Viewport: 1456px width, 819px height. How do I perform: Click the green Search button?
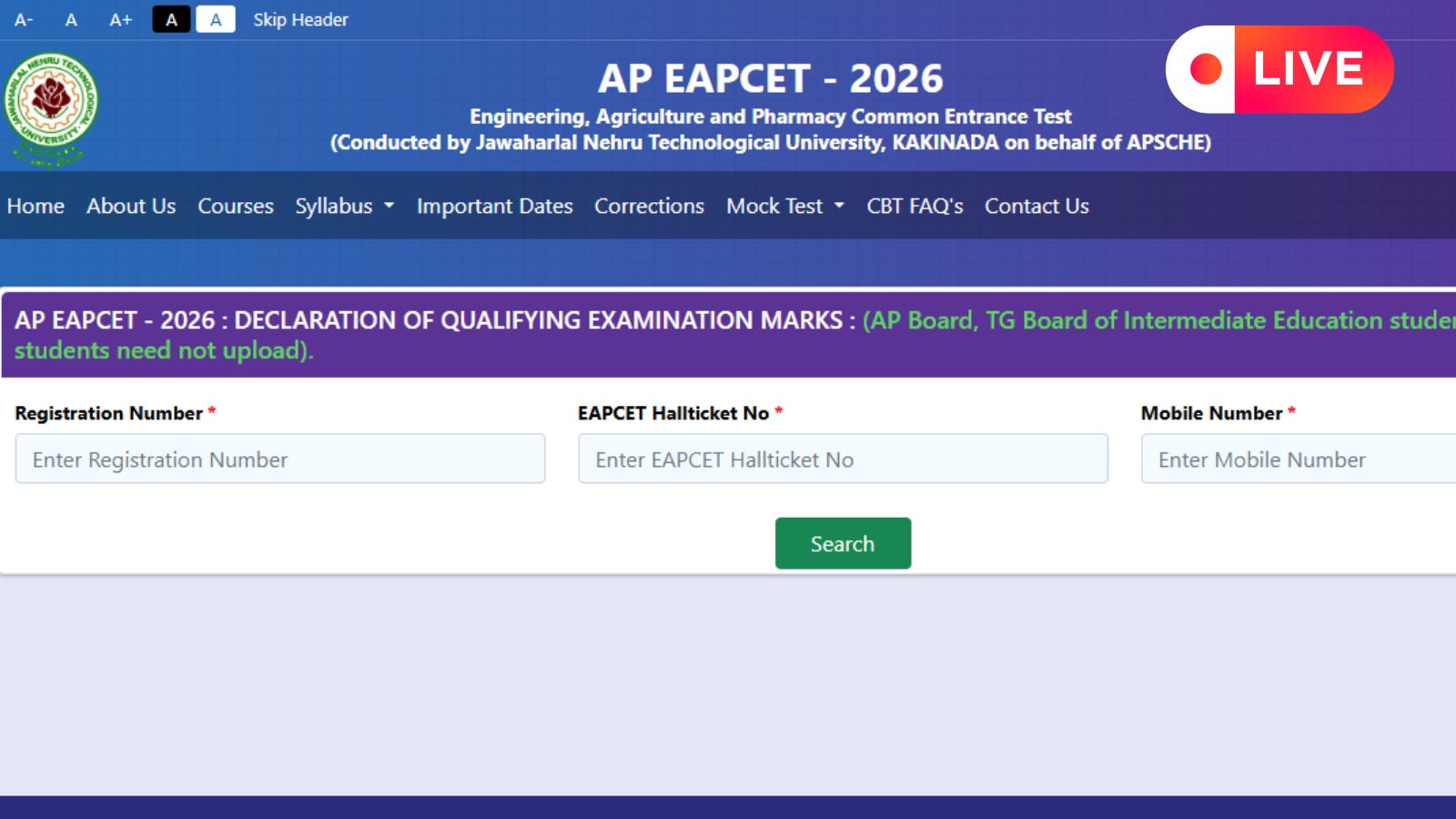pyautogui.click(x=843, y=543)
